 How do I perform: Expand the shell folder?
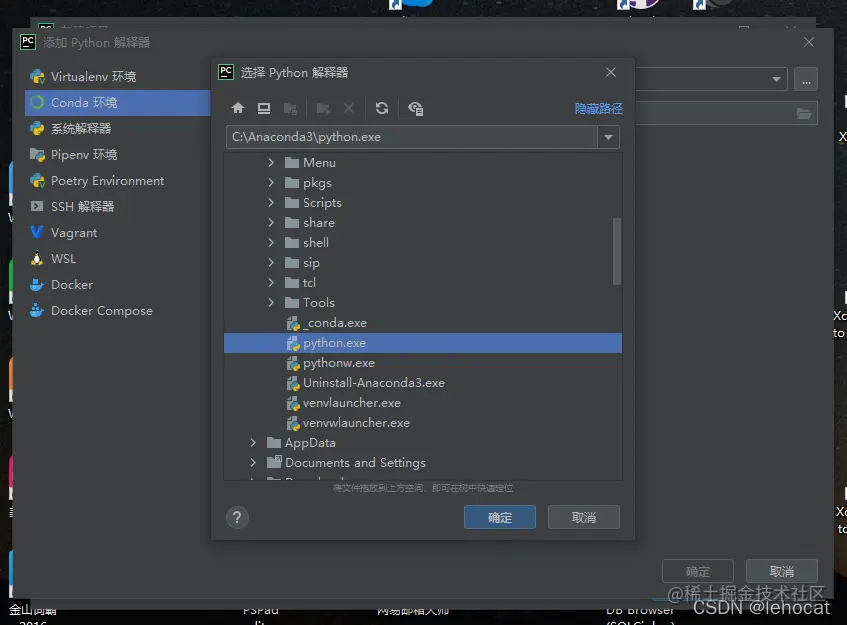271,243
